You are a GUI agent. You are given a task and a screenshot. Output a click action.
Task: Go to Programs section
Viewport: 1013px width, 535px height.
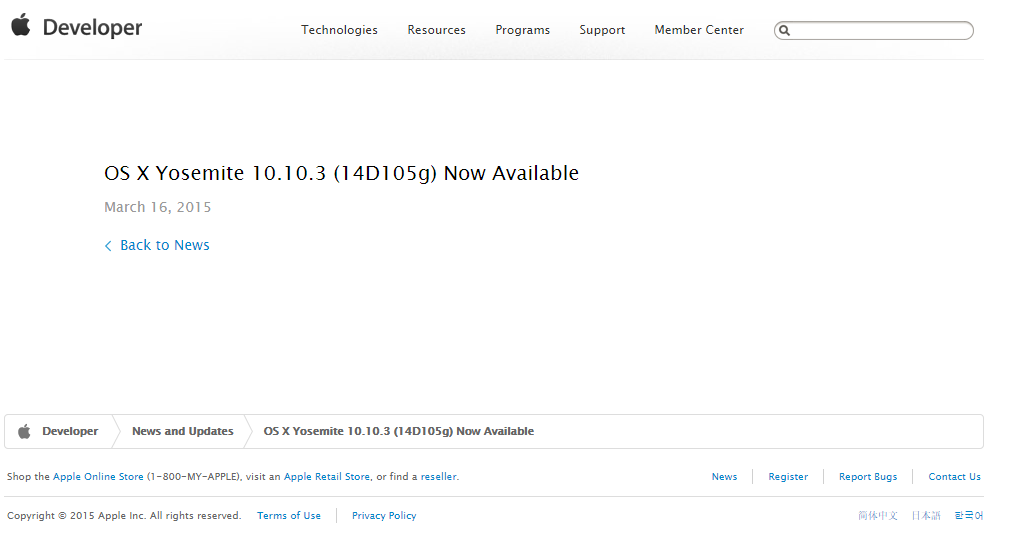pyautogui.click(x=523, y=30)
